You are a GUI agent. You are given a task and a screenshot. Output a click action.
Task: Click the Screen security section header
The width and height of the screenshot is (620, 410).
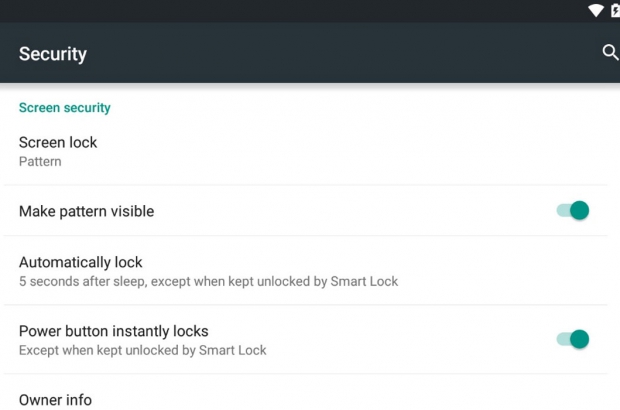coord(65,108)
